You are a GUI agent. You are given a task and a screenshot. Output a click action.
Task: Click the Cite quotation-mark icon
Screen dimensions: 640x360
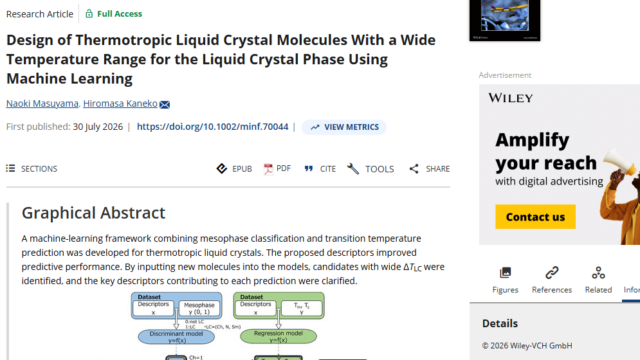tap(309, 169)
